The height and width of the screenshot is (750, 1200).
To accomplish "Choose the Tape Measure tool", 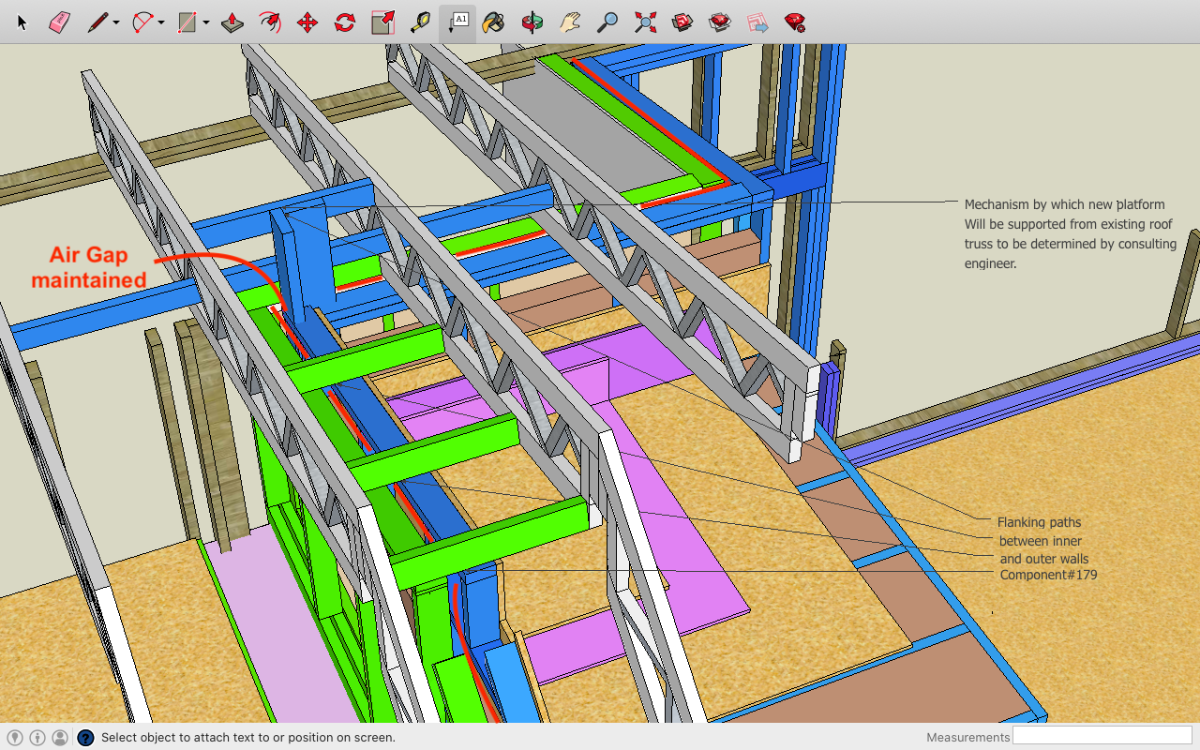I will point(420,21).
